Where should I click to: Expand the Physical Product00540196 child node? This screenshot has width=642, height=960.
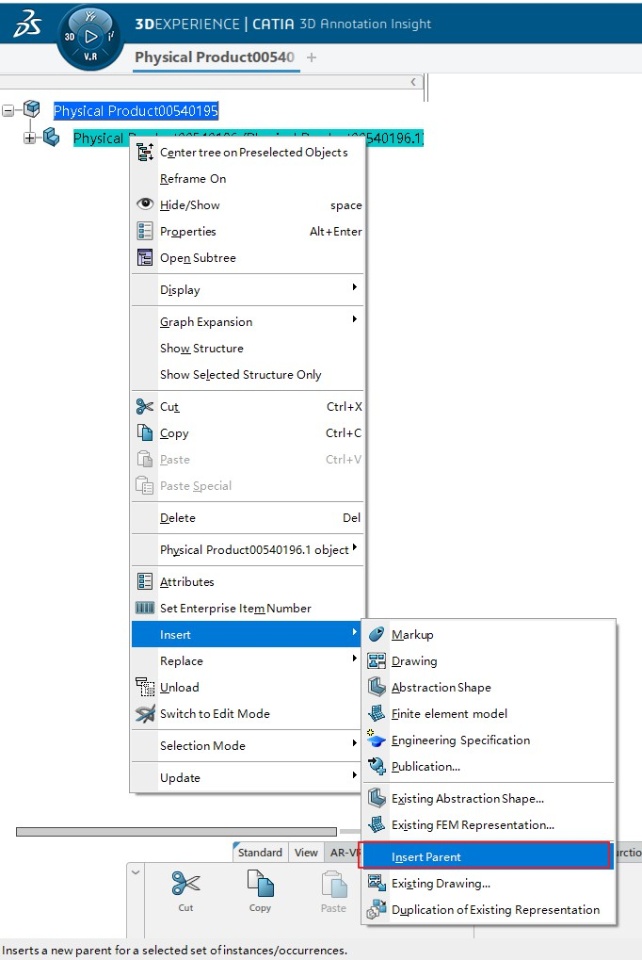tap(29, 138)
